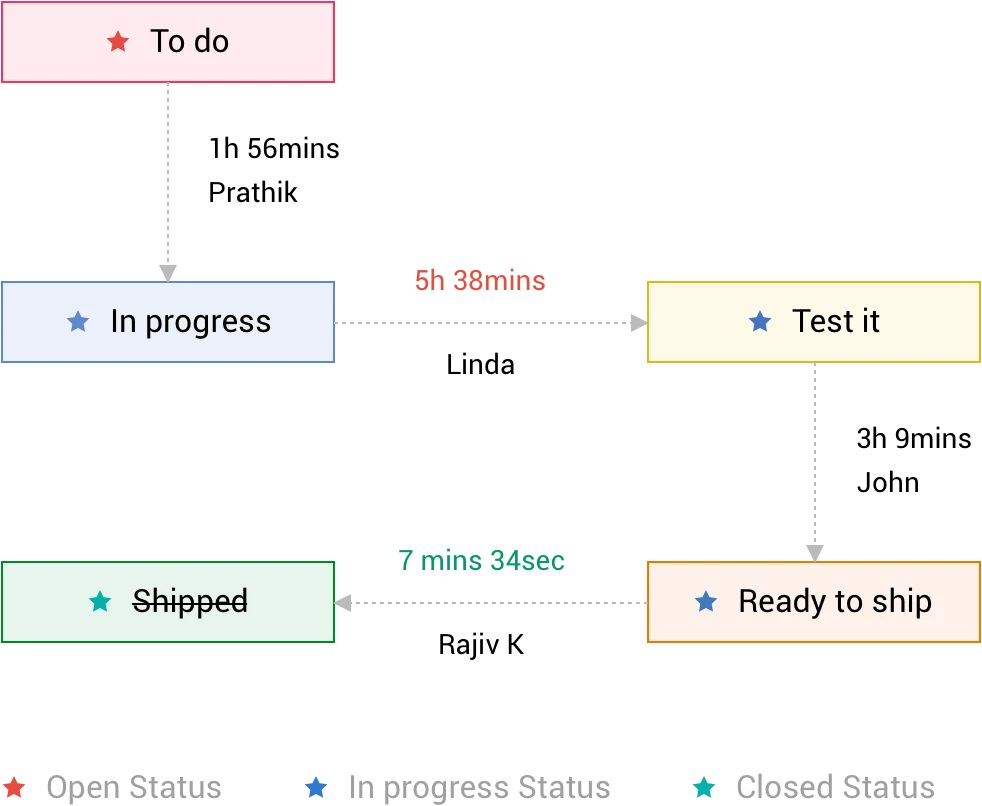Click the teal Closed Status legend star

click(704, 788)
